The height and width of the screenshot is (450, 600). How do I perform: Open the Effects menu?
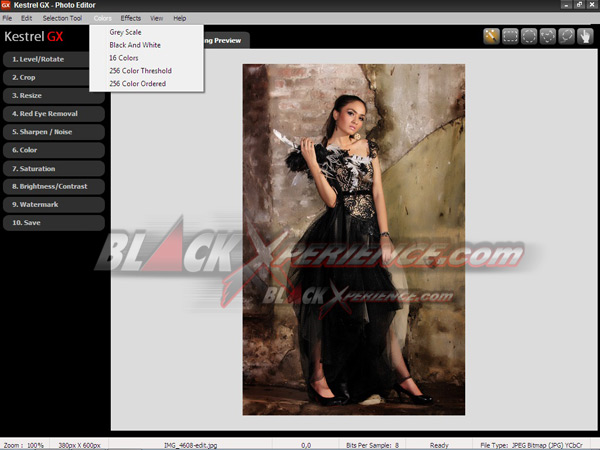tap(130, 18)
